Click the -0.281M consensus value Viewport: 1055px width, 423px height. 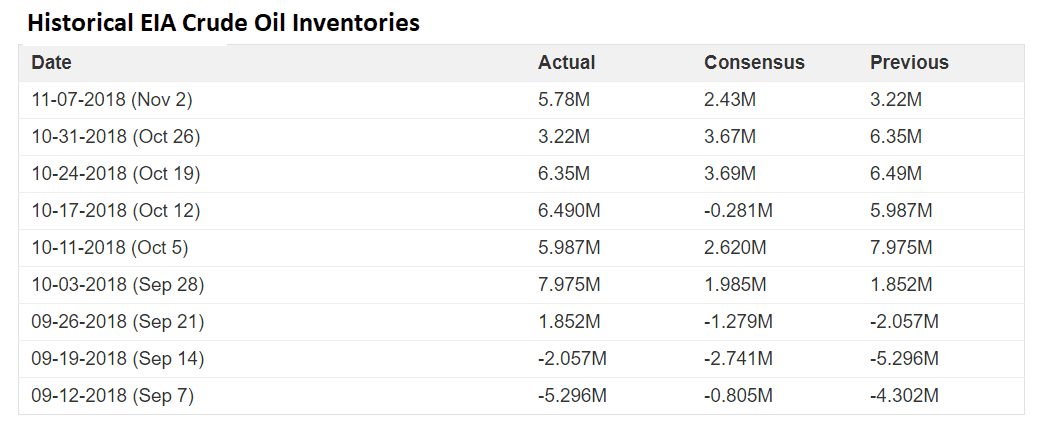coord(738,211)
